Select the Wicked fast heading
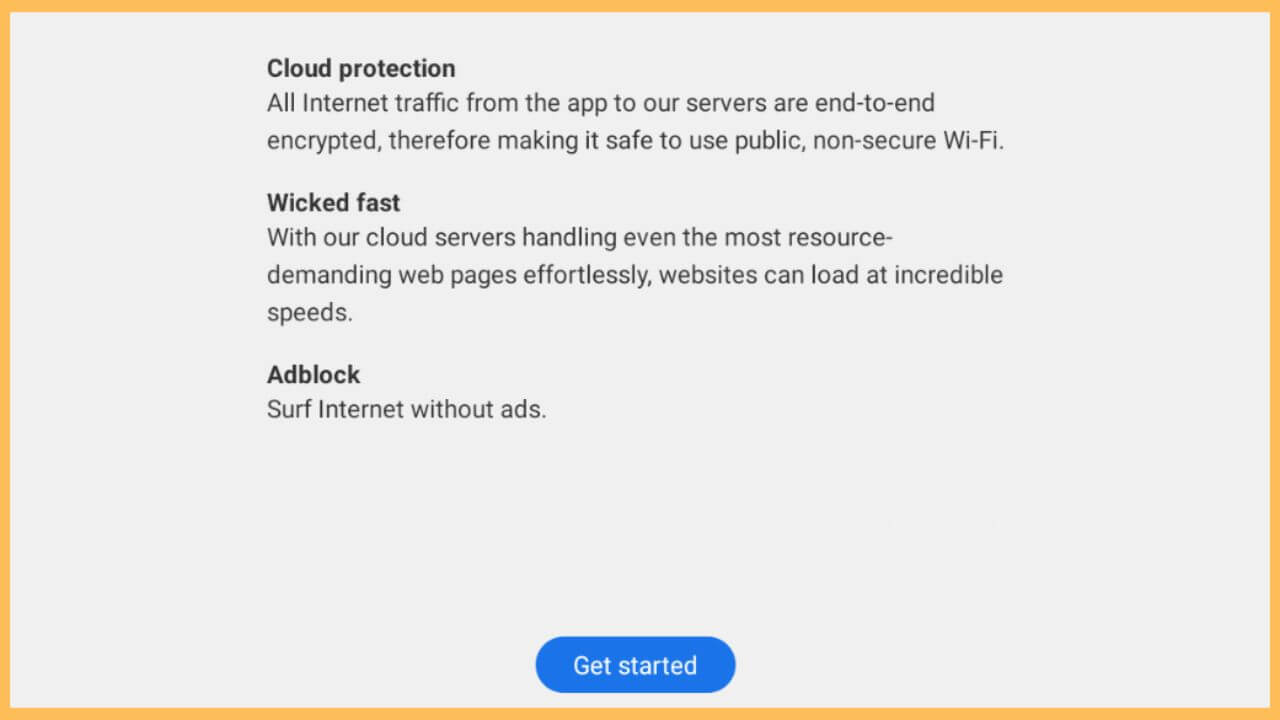The width and height of the screenshot is (1280, 720). click(333, 202)
